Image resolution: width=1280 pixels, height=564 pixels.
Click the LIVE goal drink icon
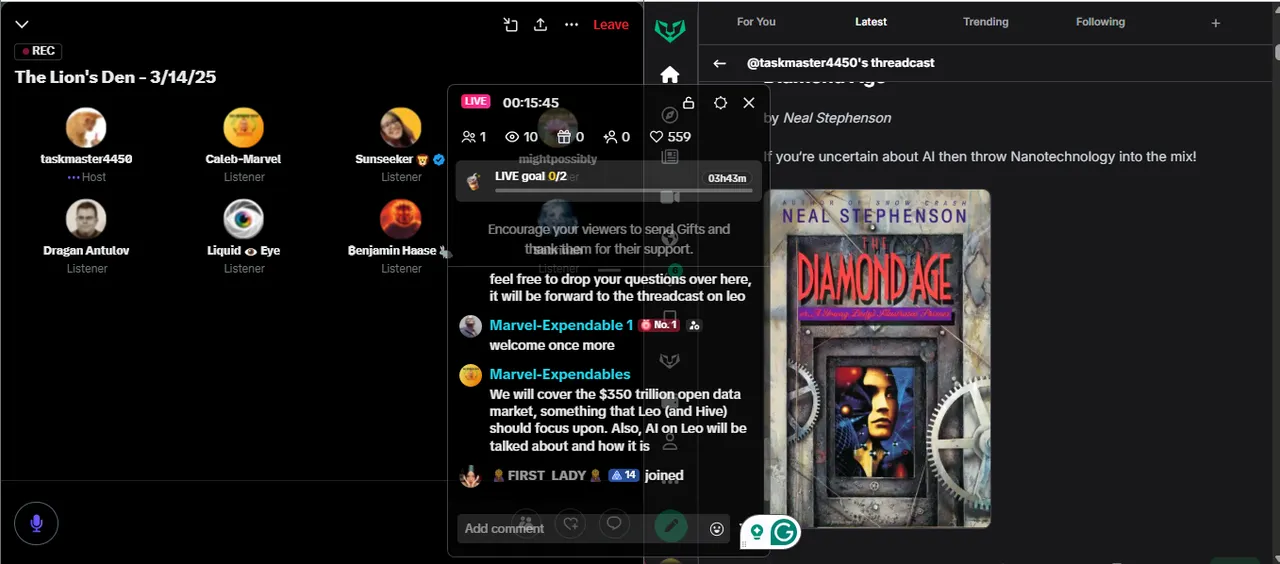click(x=475, y=181)
